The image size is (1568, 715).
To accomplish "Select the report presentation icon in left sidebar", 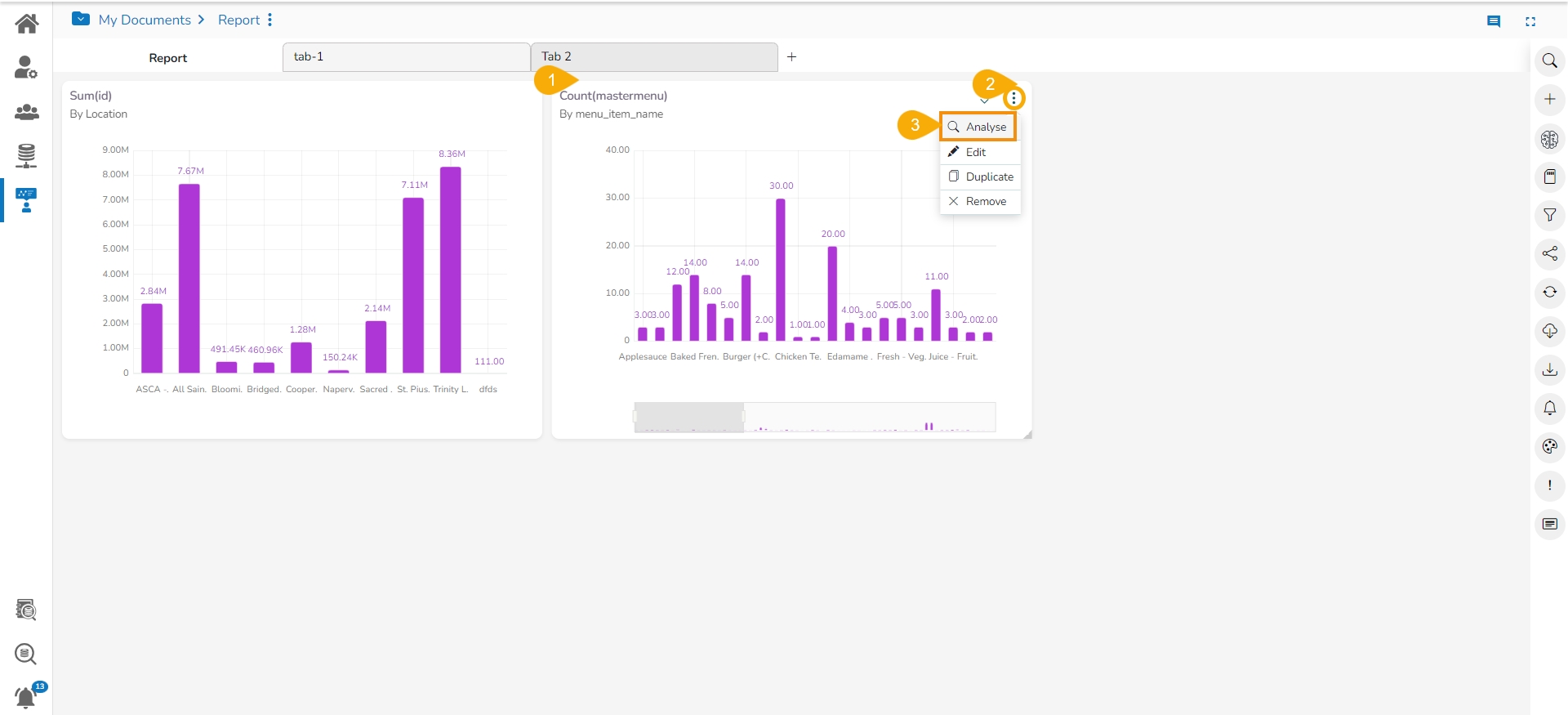I will pos(26,200).
